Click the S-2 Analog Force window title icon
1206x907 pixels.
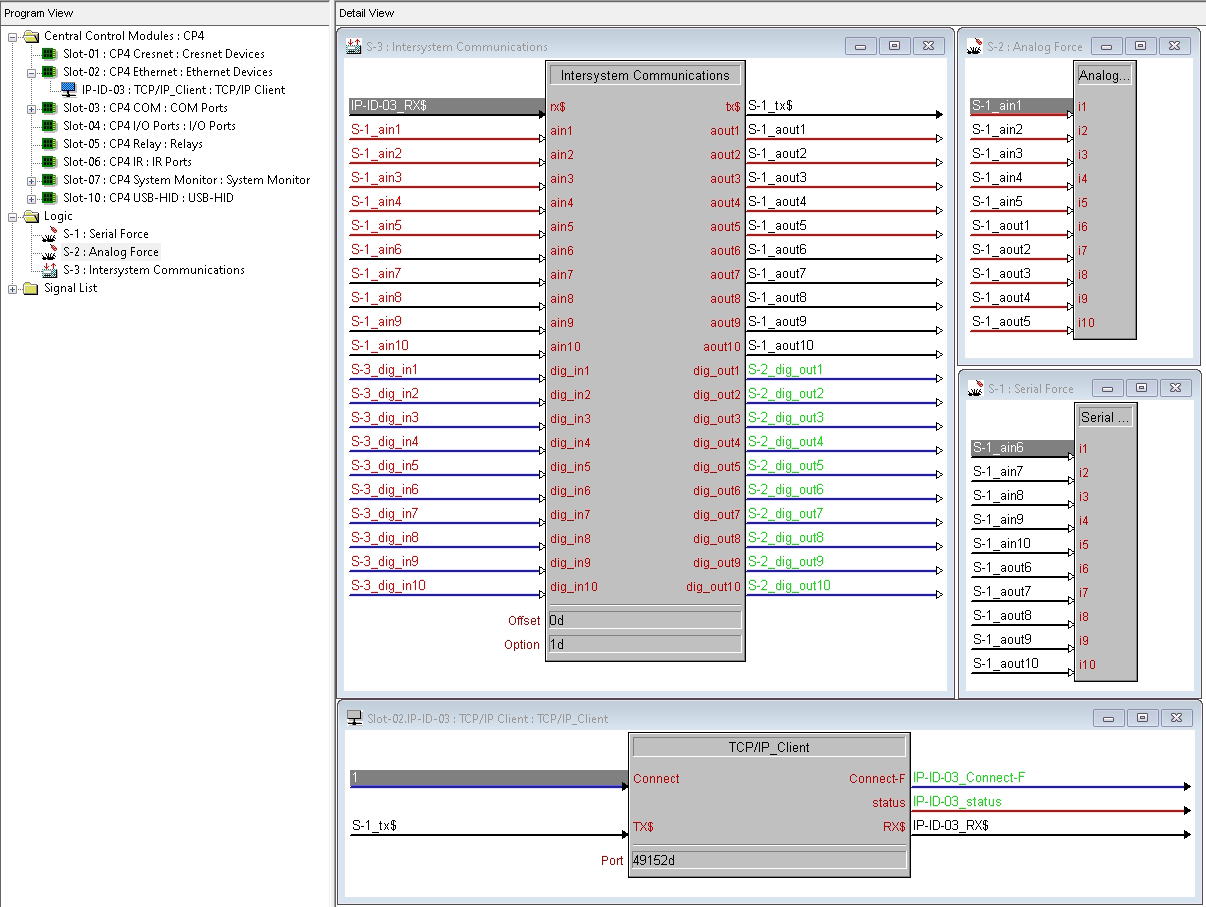pyautogui.click(x=975, y=46)
